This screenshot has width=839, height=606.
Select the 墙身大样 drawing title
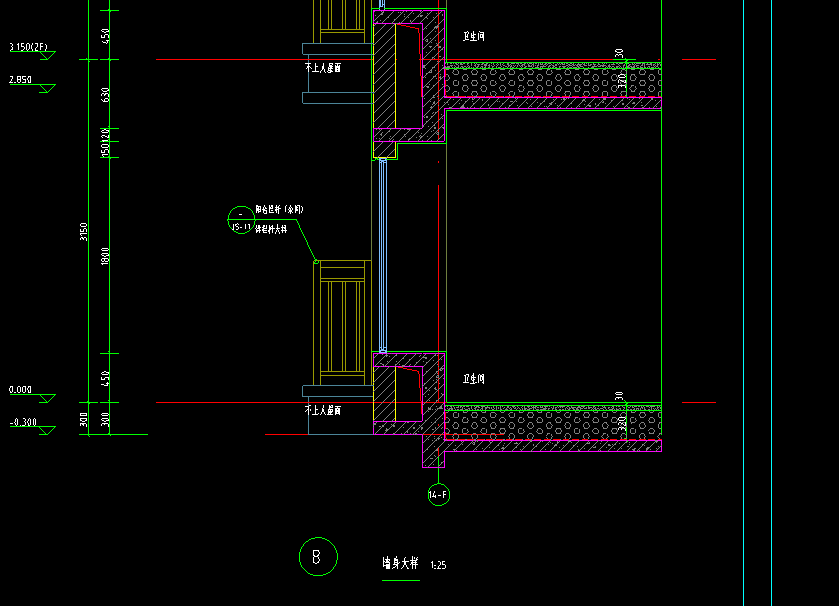point(400,563)
